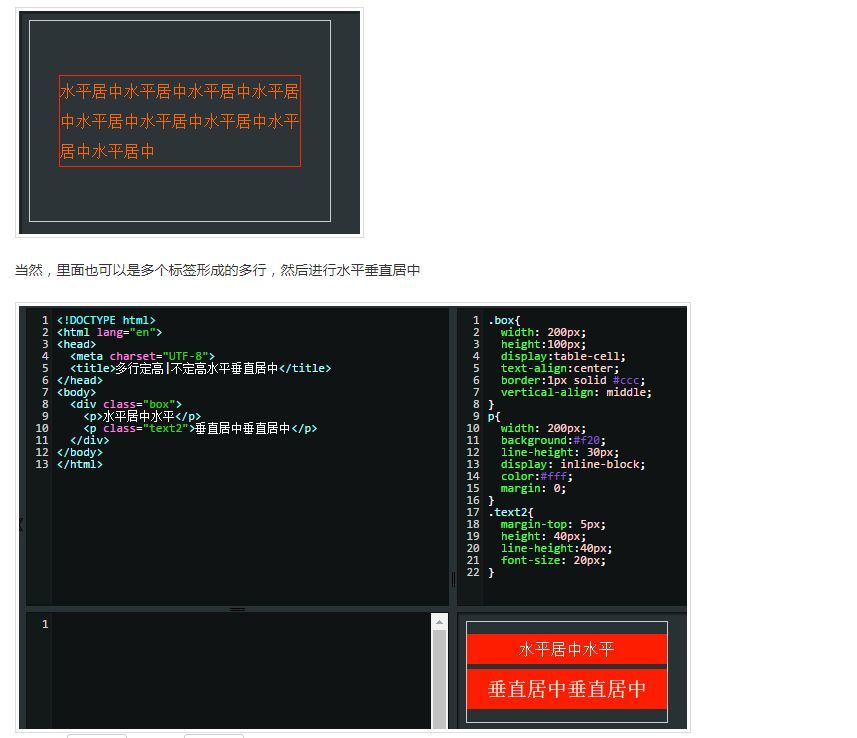Screen dimensions: 857x738
Task: Click the divider grip above the JavaScript panel
Action: point(238,608)
